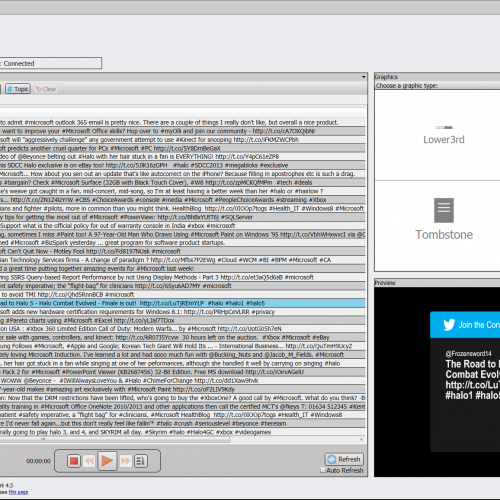Click the orange play button
The height and width of the screenshot is (500, 500).
tap(107, 461)
